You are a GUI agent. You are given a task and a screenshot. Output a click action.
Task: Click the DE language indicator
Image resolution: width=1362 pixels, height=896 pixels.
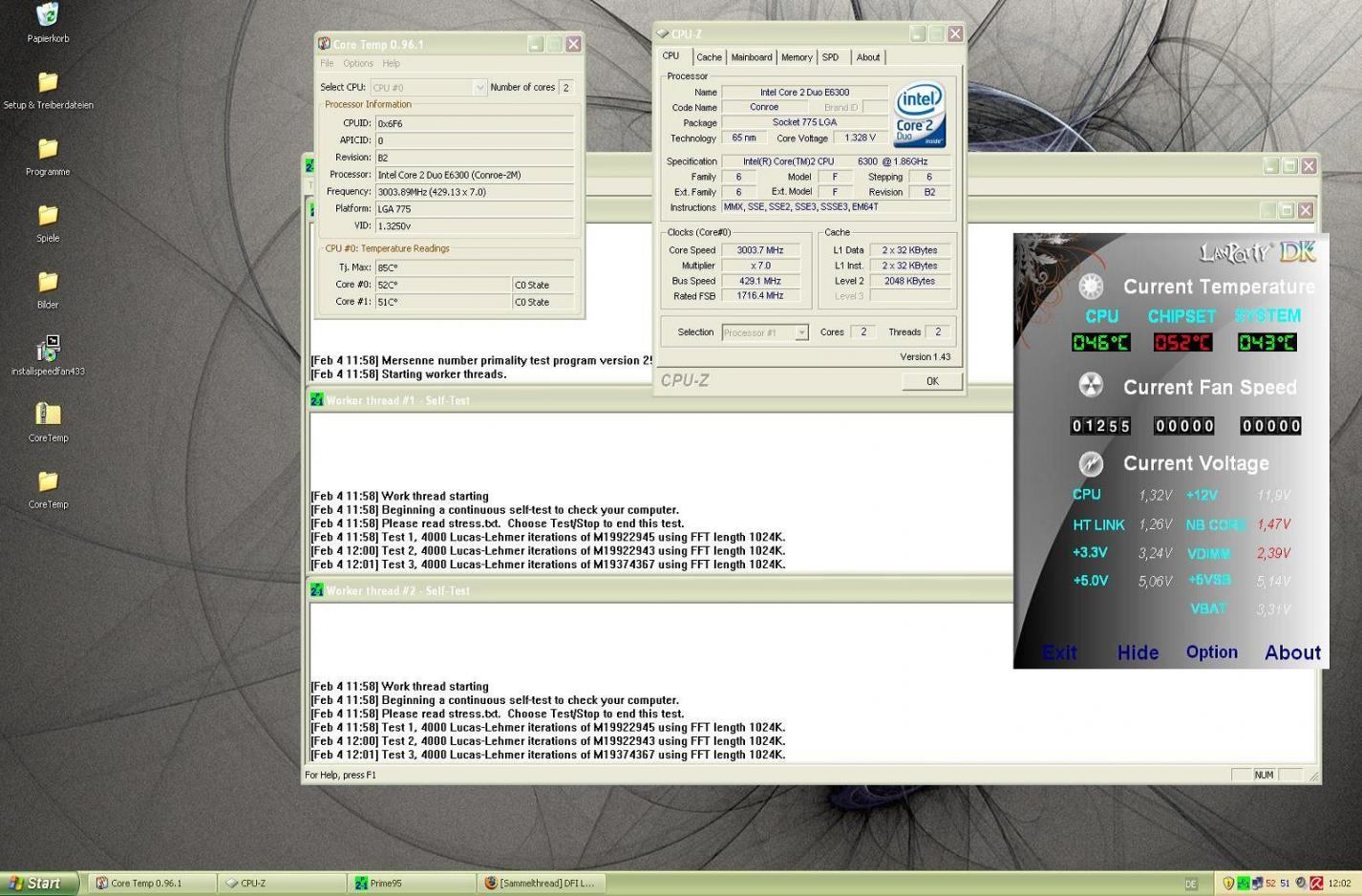pyautogui.click(x=1191, y=884)
